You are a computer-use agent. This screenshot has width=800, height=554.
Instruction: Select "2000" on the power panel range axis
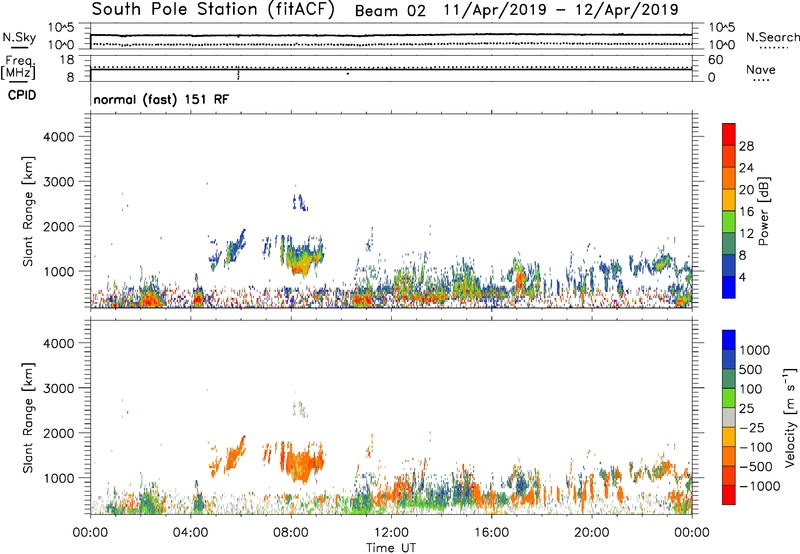coord(59,226)
